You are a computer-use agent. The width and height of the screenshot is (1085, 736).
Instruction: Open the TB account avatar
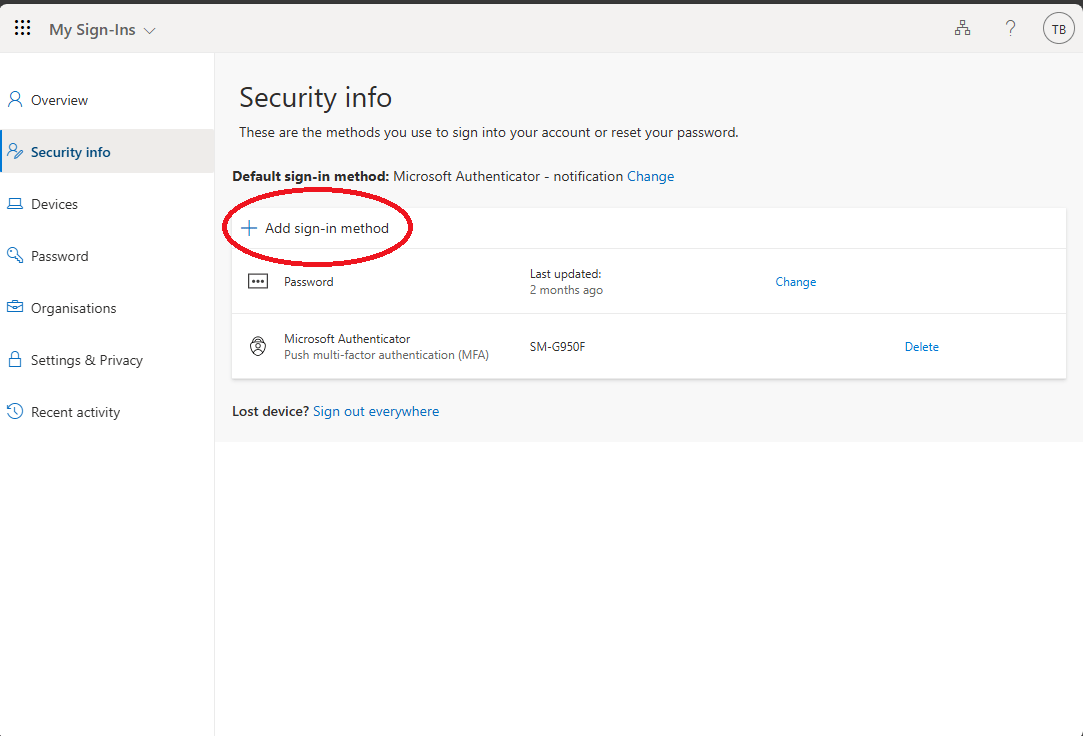click(1058, 29)
